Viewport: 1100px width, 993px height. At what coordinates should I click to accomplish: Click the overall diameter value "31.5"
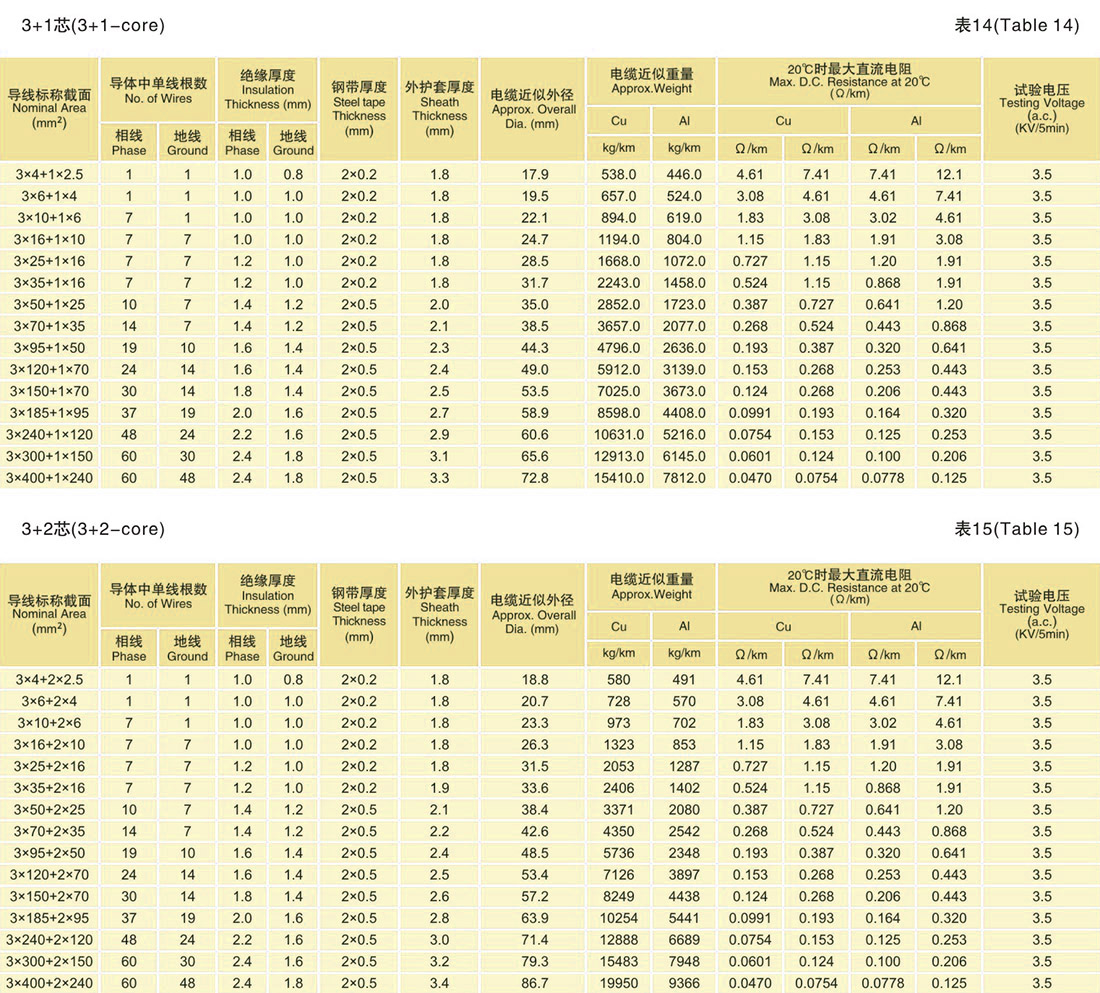[535, 766]
